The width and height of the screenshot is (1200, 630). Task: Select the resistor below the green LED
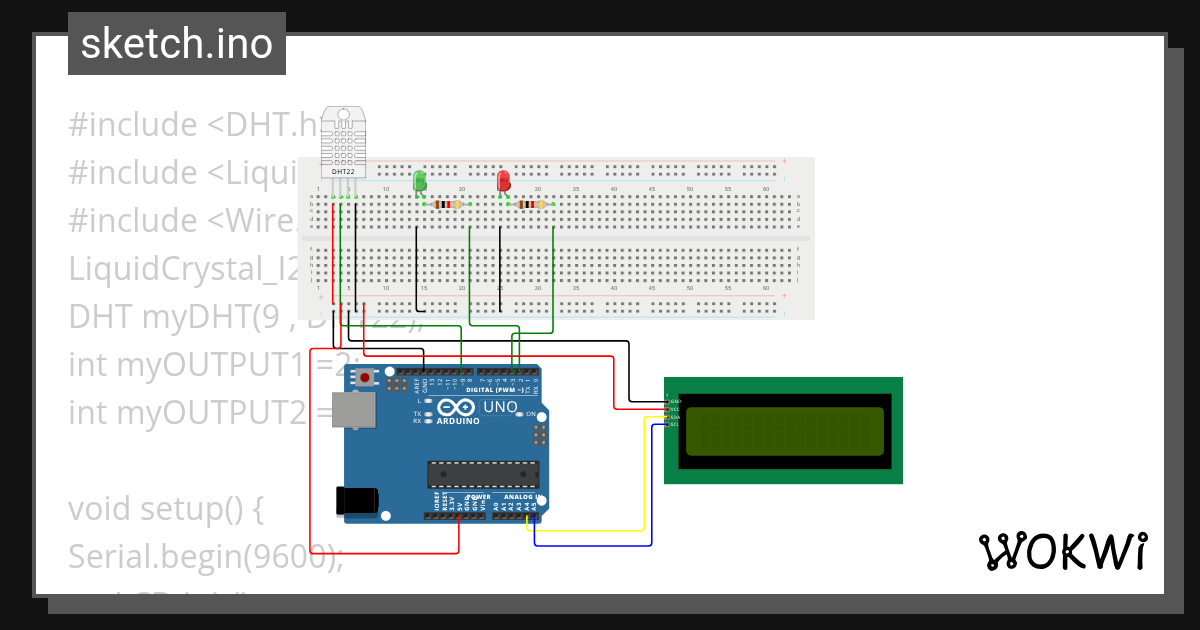click(447, 204)
